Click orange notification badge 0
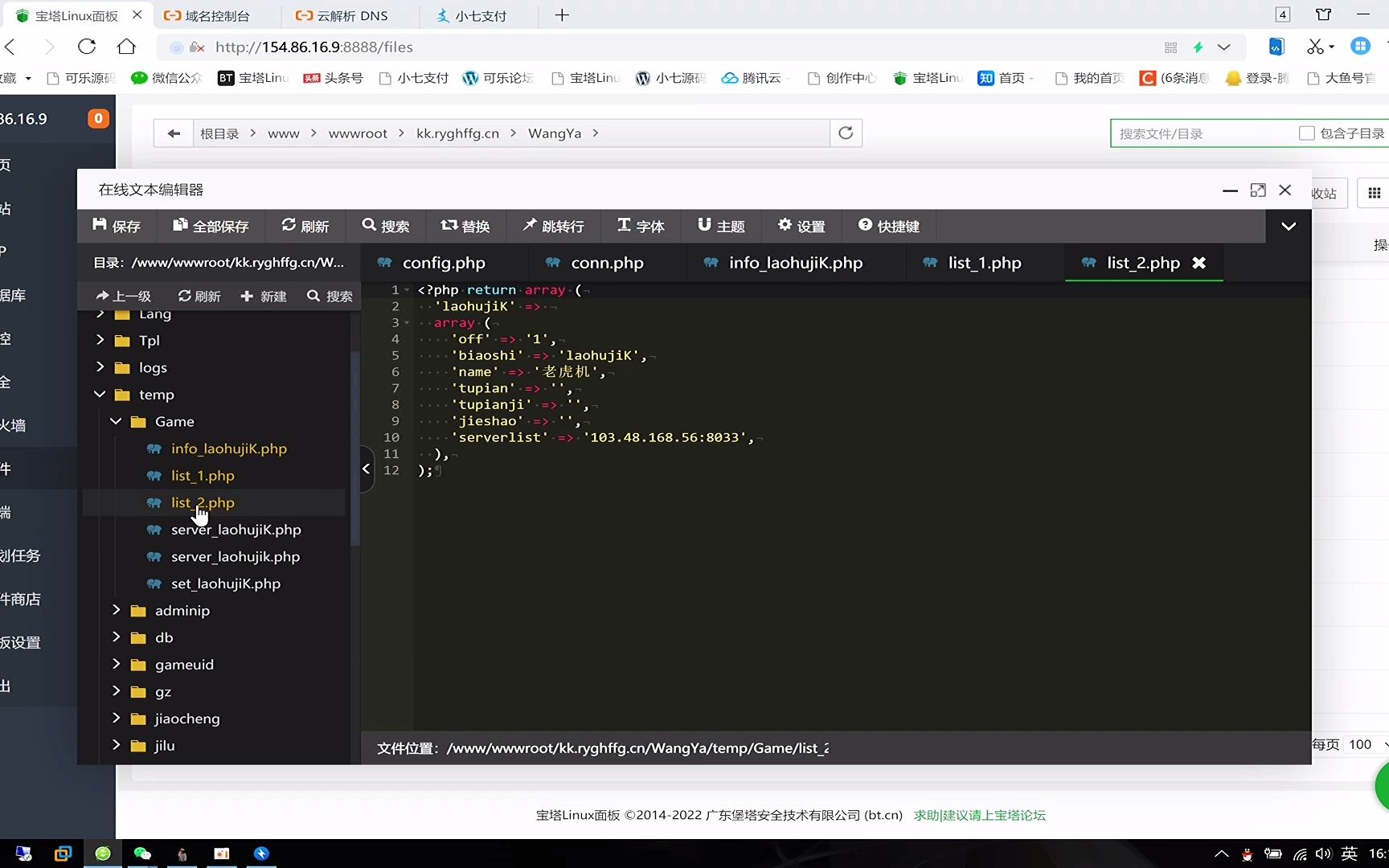Viewport: 1389px width, 868px height. tap(98, 119)
